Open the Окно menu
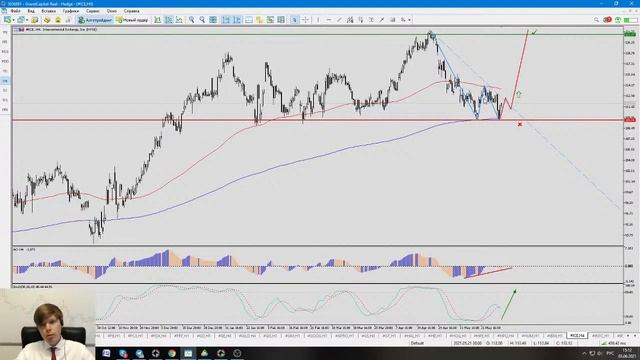Image resolution: width=640 pixels, height=360 pixels. pyautogui.click(x=111, y=11)
